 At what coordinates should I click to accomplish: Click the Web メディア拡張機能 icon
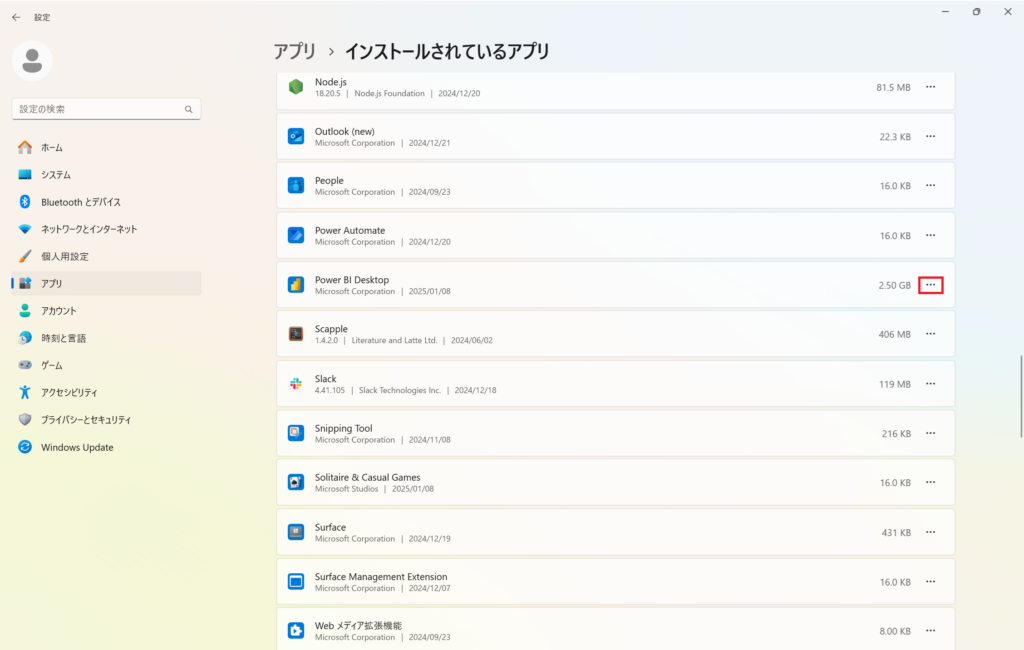click(x=296, y=630)
